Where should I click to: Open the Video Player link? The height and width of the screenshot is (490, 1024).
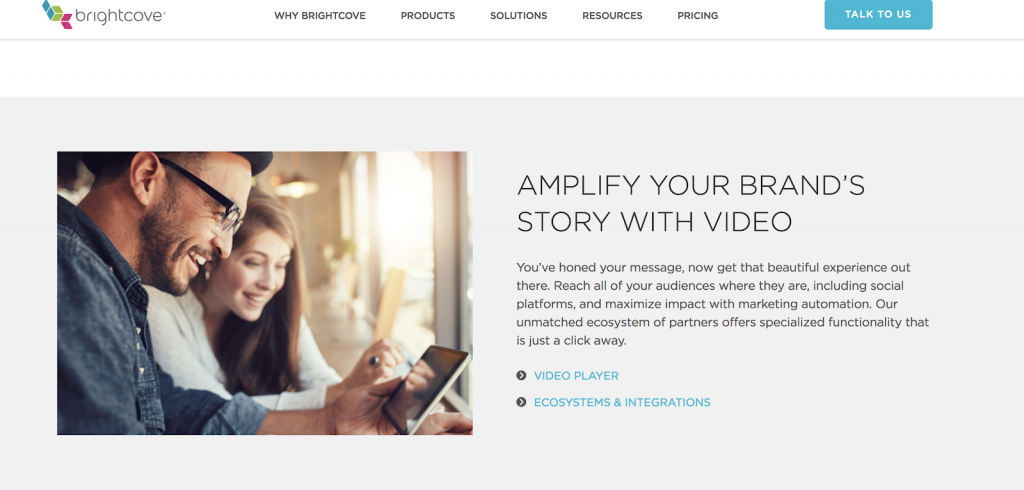(576, 376)
